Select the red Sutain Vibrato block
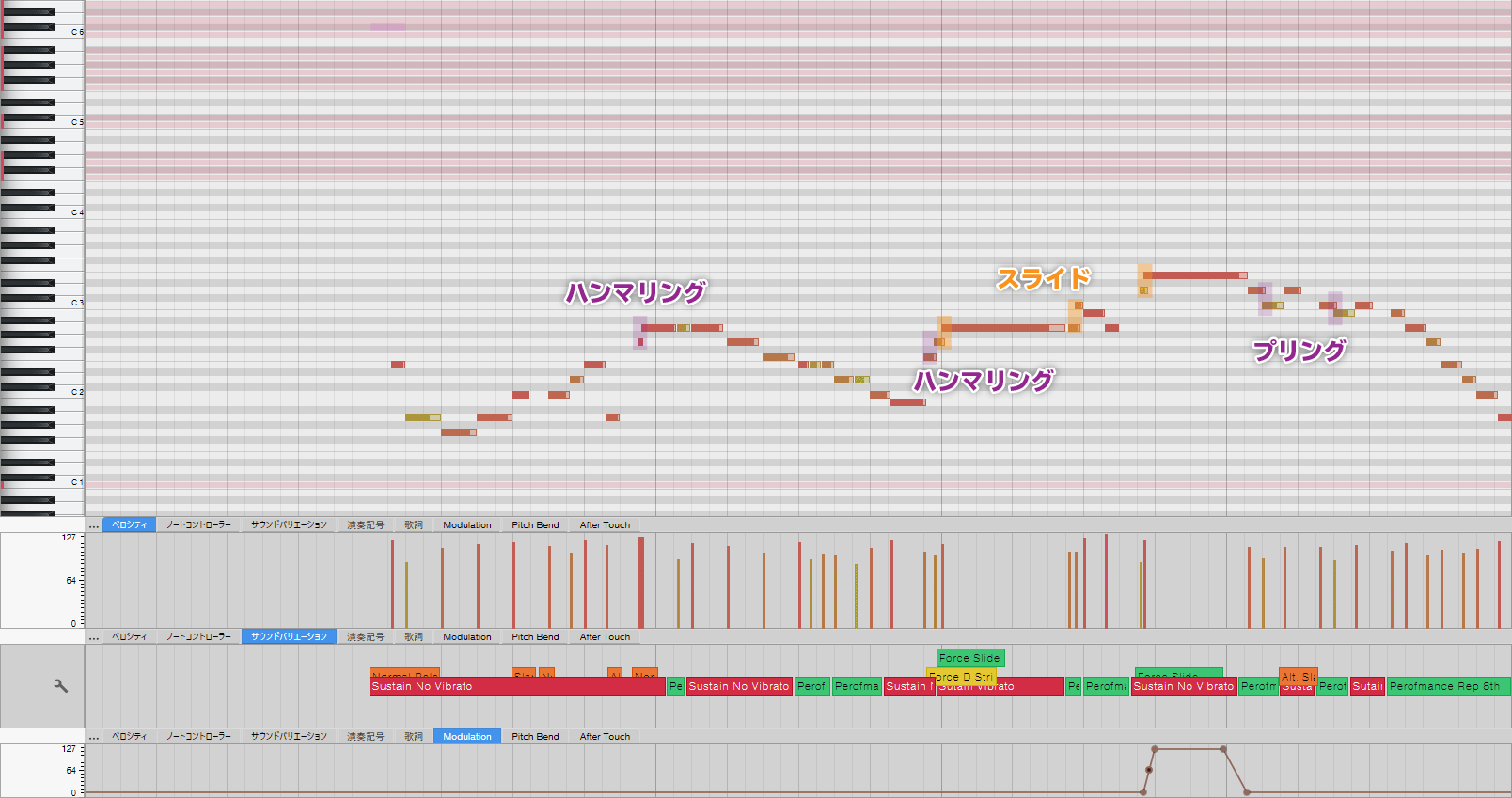1512x798 pixels. (x=1000, y=688)
